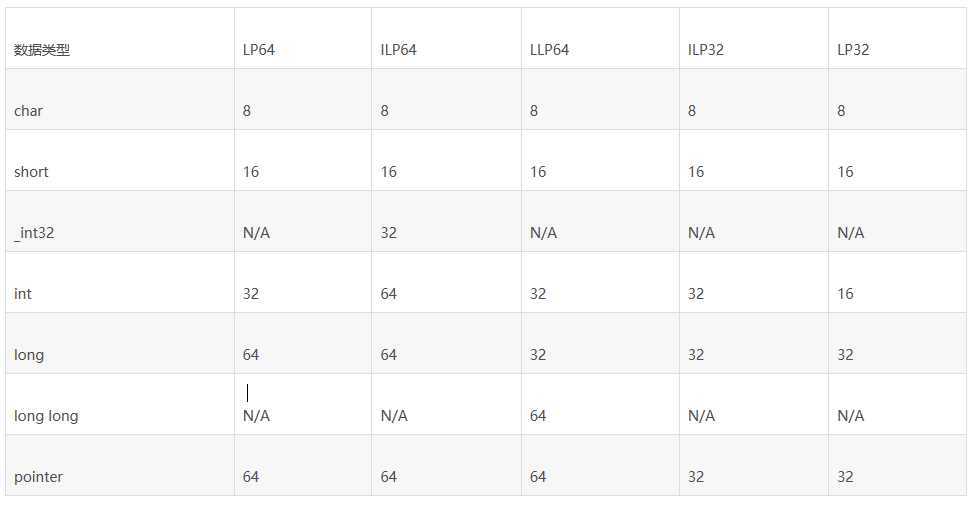The height and width of the screenshot is (505, 975).
Task: Select the int value 16 under LP32
Action: [x=845, y=294]
